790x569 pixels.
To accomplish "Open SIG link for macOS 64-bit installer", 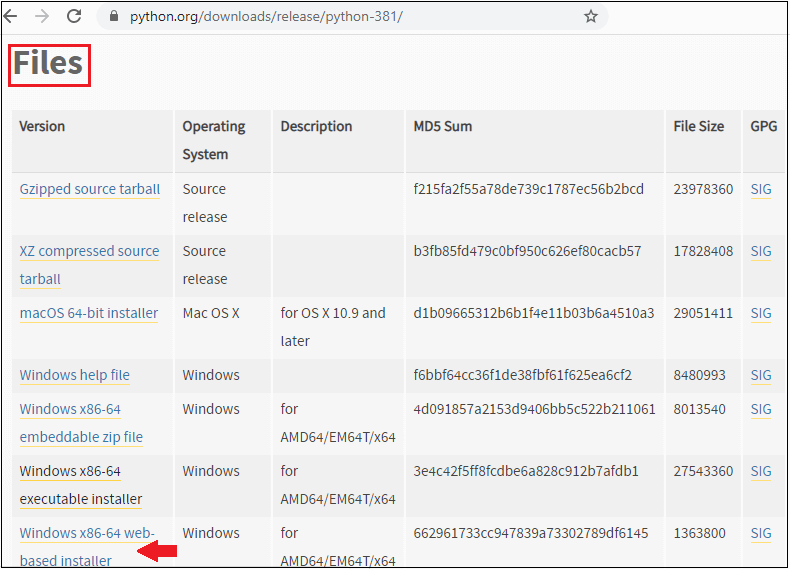I will [x=761, y=313].
